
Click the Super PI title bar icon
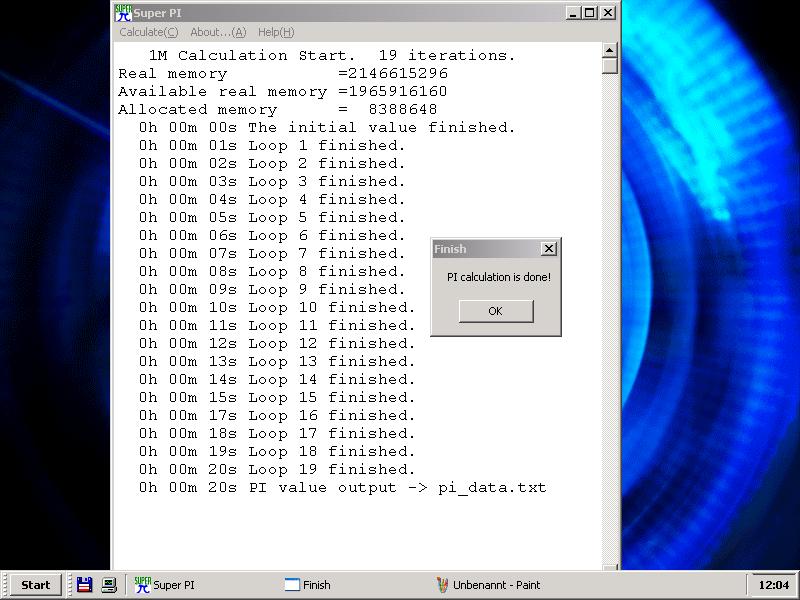click(x=123, y=13)
